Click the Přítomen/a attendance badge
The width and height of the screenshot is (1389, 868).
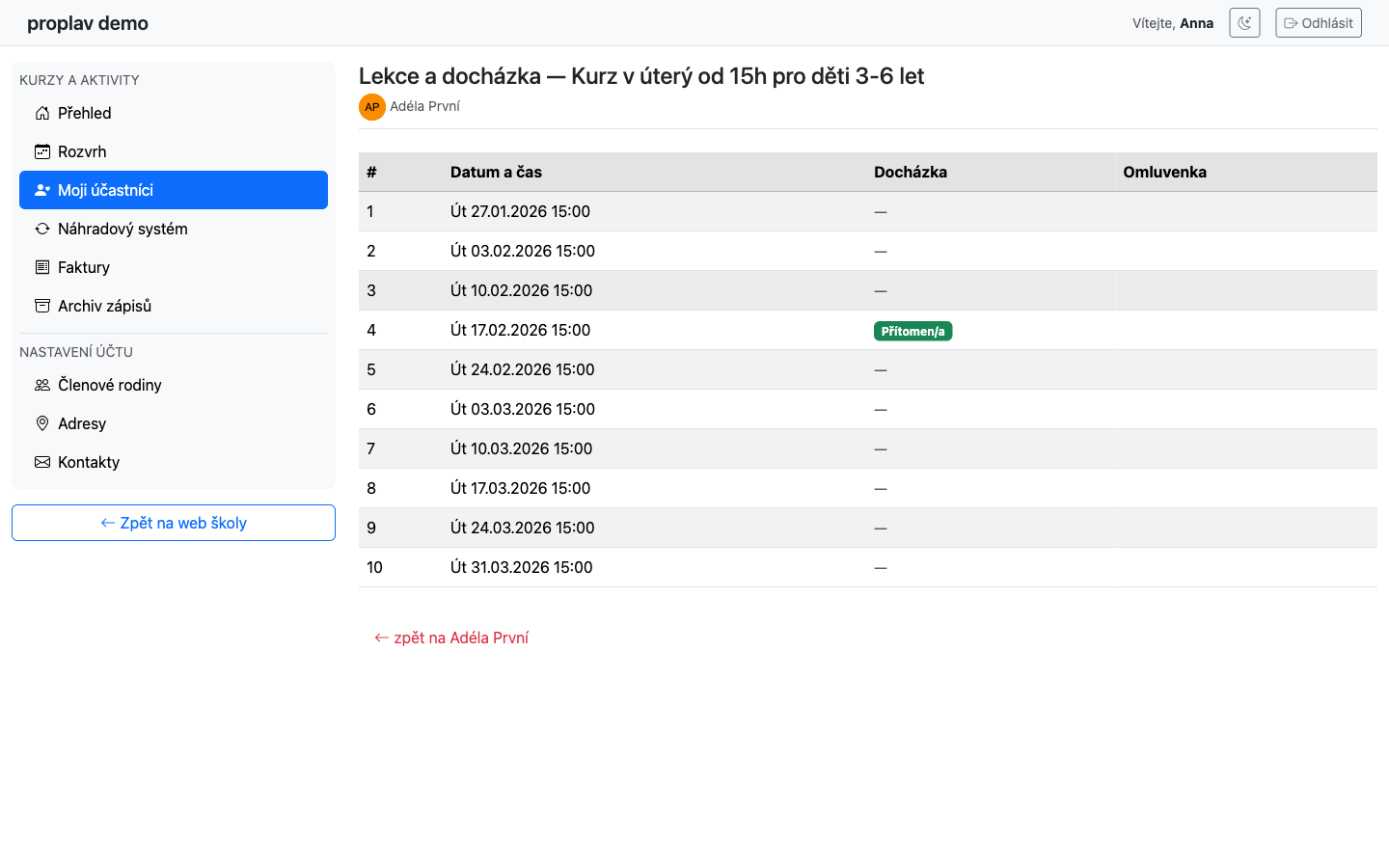pos(912,331)
